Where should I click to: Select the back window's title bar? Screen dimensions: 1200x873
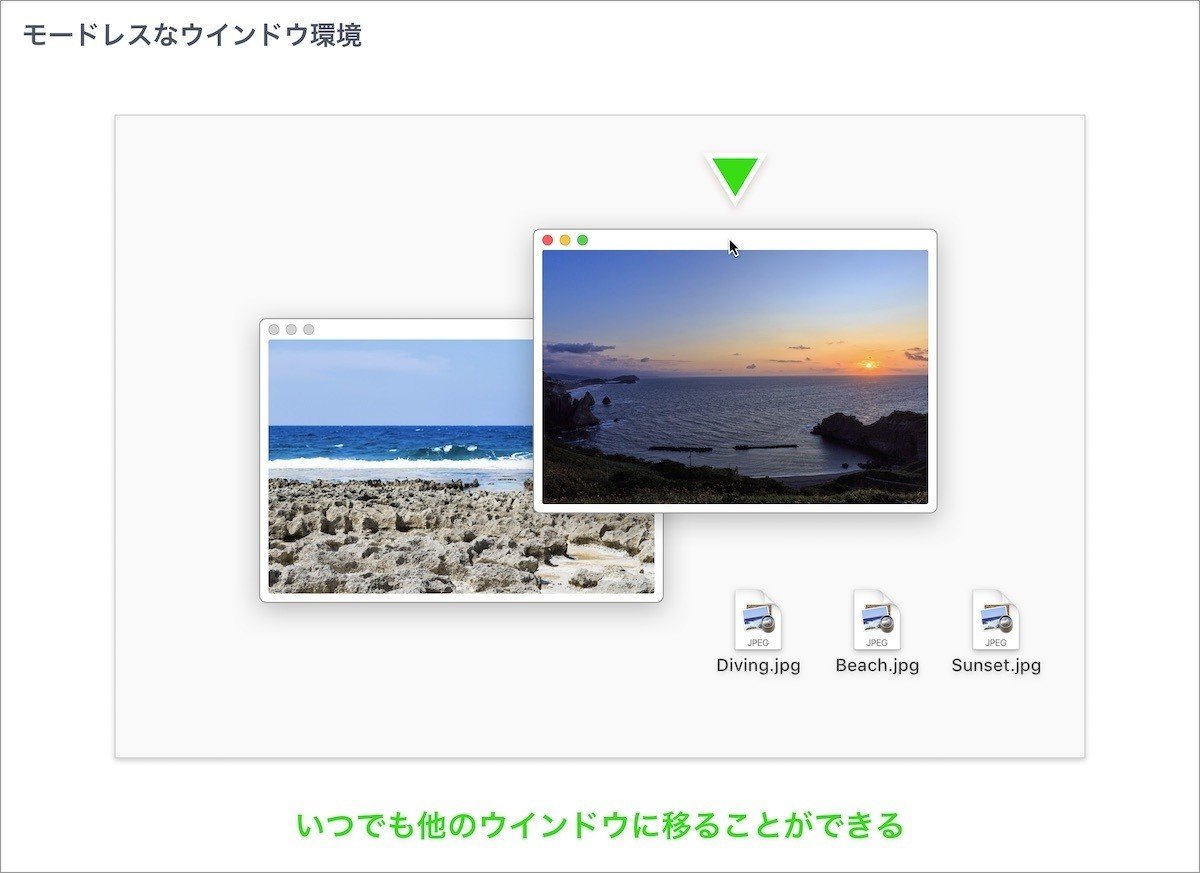(420, 327)
